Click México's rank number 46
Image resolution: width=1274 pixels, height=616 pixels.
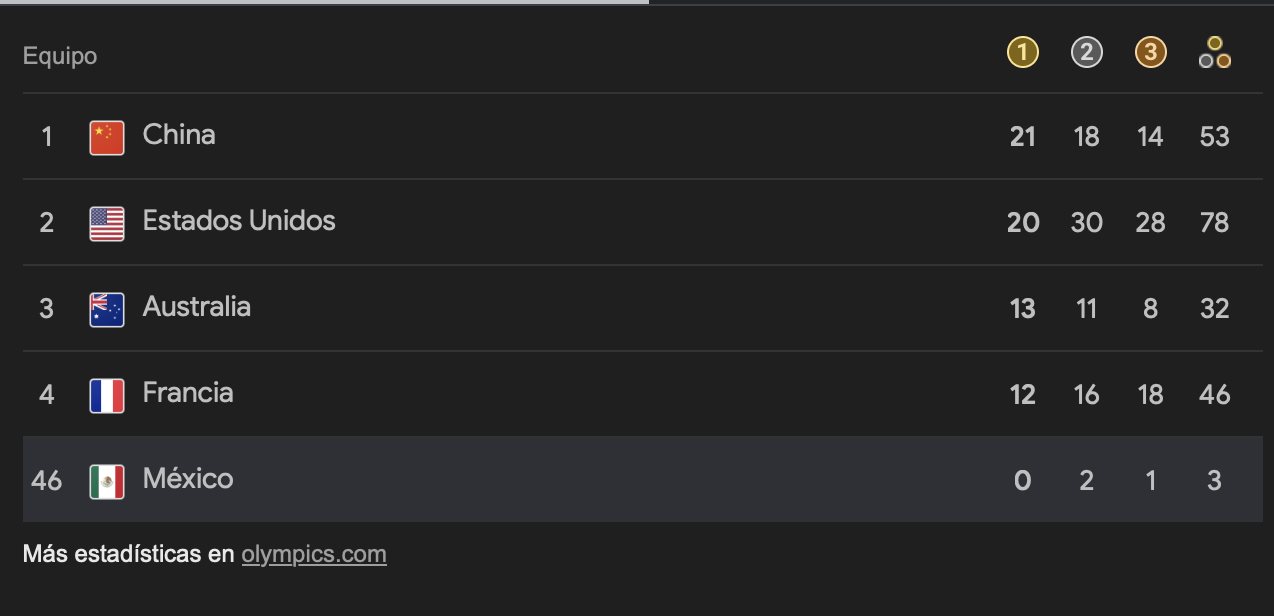click(x=47, y=481)
